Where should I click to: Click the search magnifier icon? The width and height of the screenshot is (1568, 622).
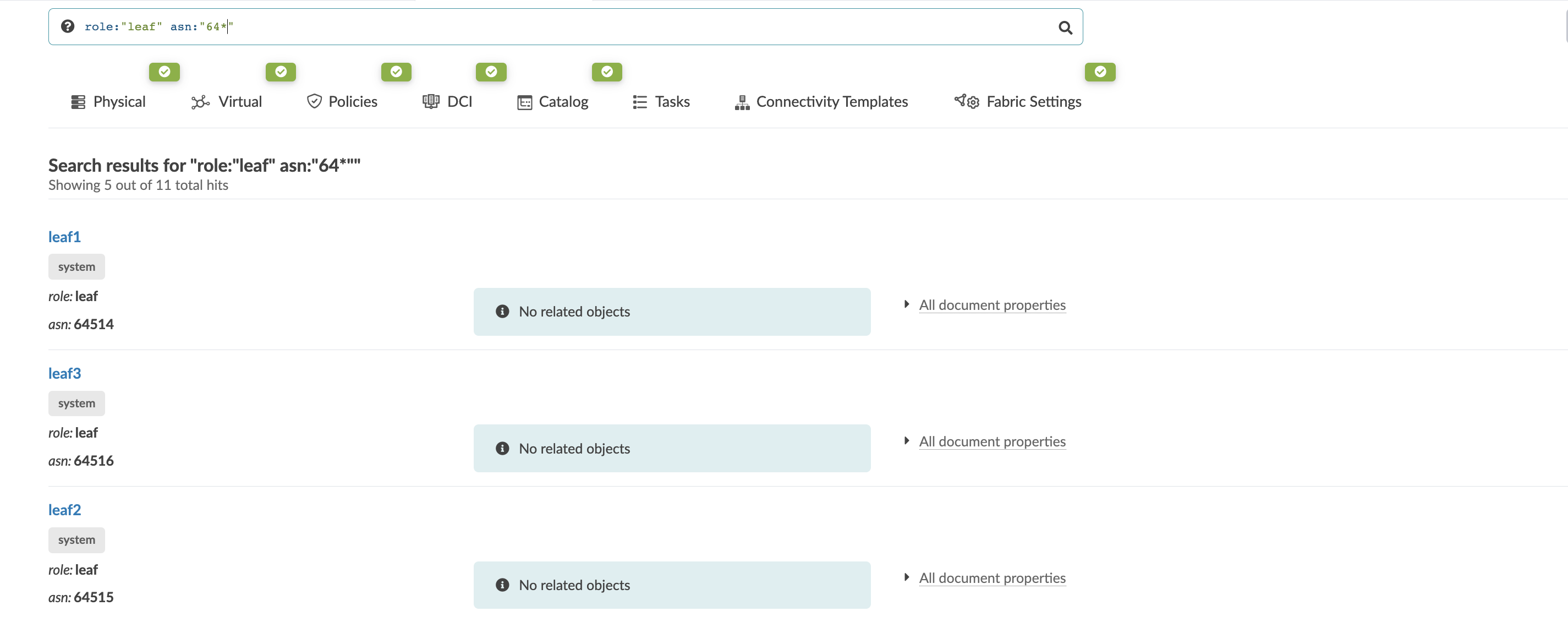[x=1065, y=28]
